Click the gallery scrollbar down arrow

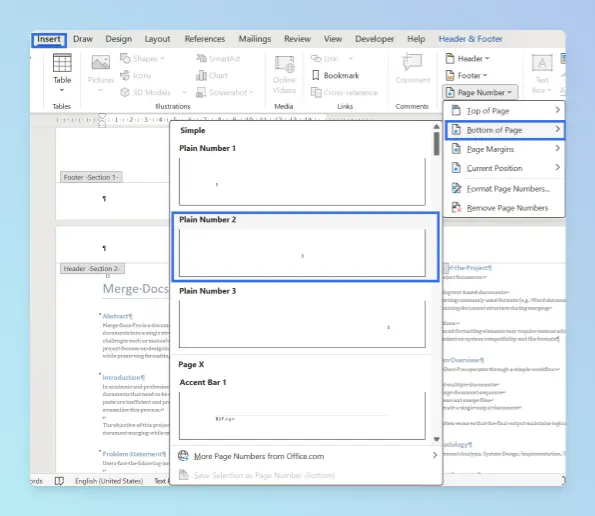pos(436,439)
